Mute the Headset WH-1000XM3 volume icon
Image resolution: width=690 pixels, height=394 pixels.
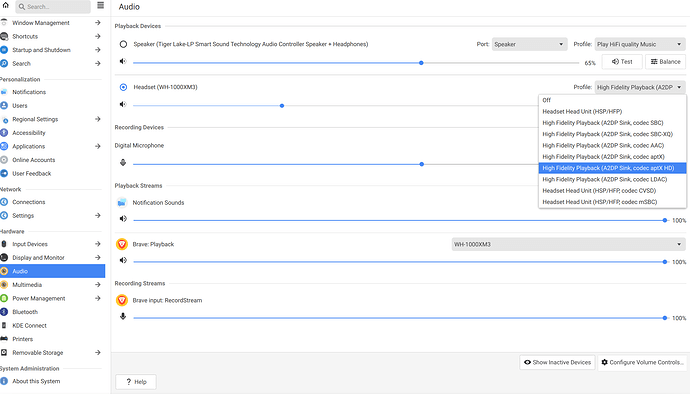pos(123,104)
